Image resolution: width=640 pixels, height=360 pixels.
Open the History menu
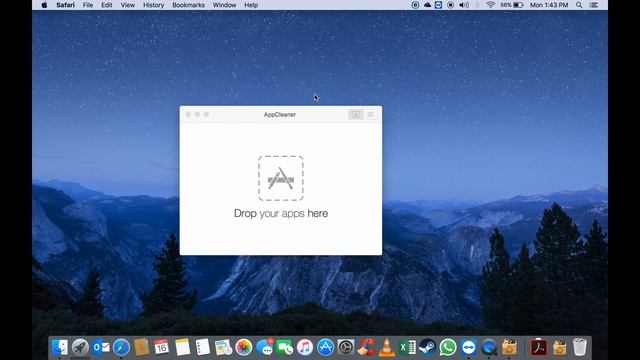153,5
